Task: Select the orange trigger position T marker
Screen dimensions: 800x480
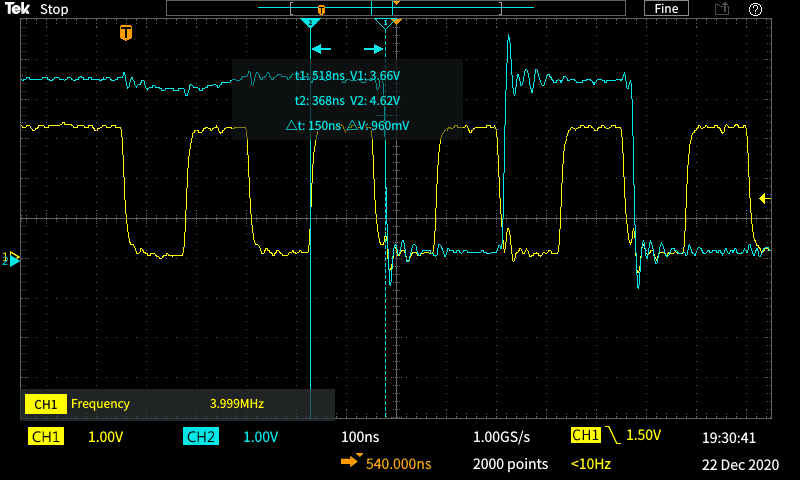Action: (125, 33)
